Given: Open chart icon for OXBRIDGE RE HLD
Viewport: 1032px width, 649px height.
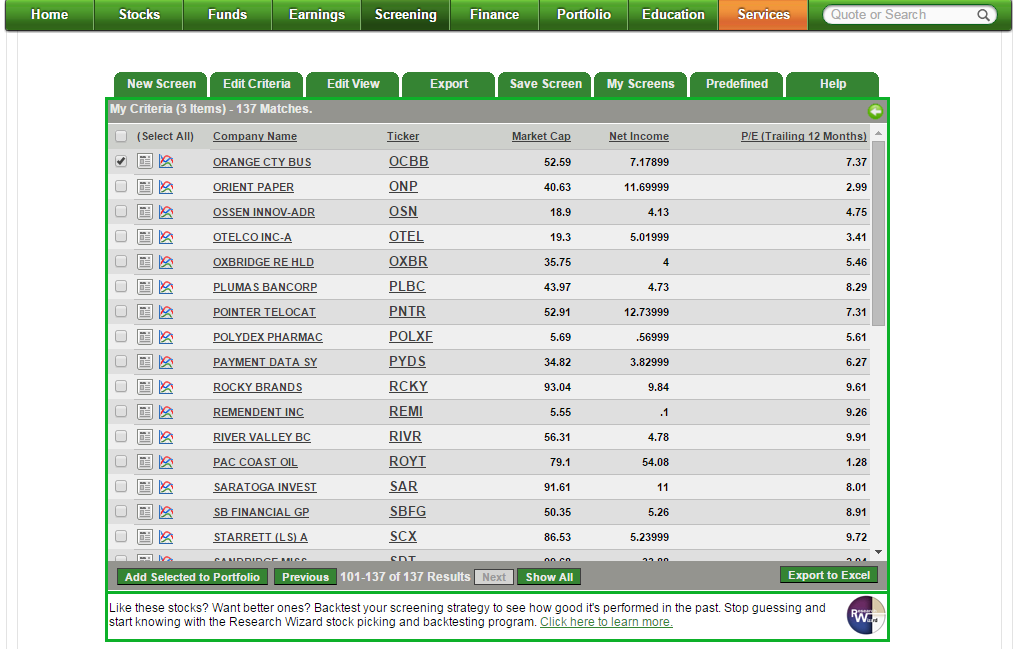Looking at the screenshot, I should pyautogui.click(x=166, y=261).
